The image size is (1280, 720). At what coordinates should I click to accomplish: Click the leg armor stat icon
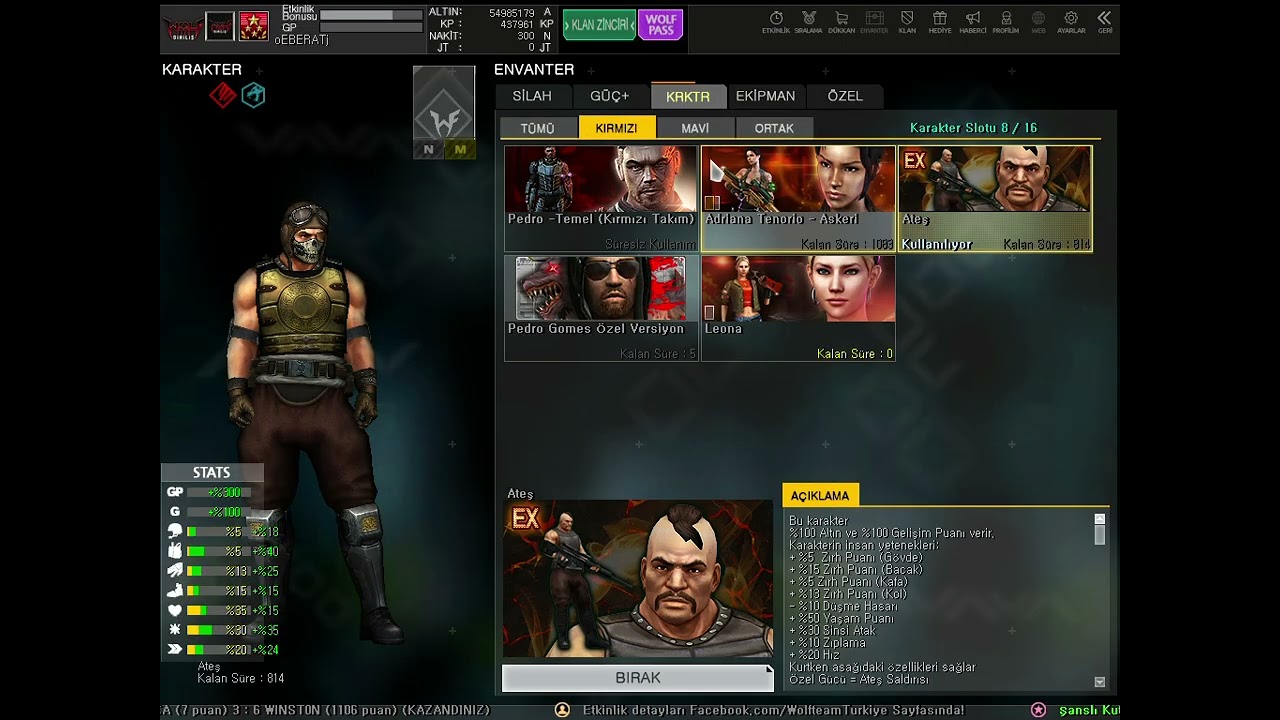coord(175,590)
